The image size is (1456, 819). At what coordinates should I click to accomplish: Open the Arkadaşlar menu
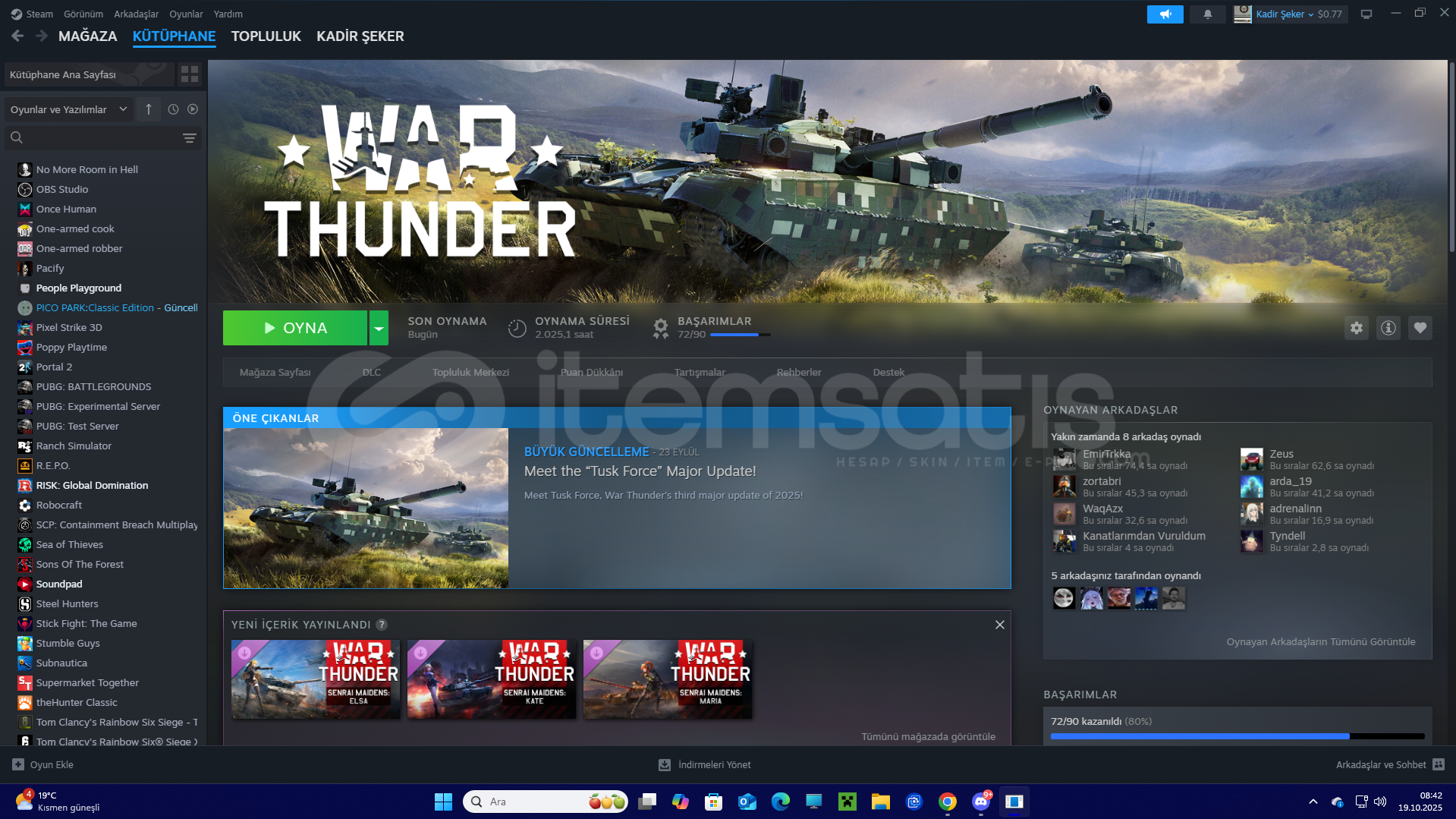[x=137, y=14]
